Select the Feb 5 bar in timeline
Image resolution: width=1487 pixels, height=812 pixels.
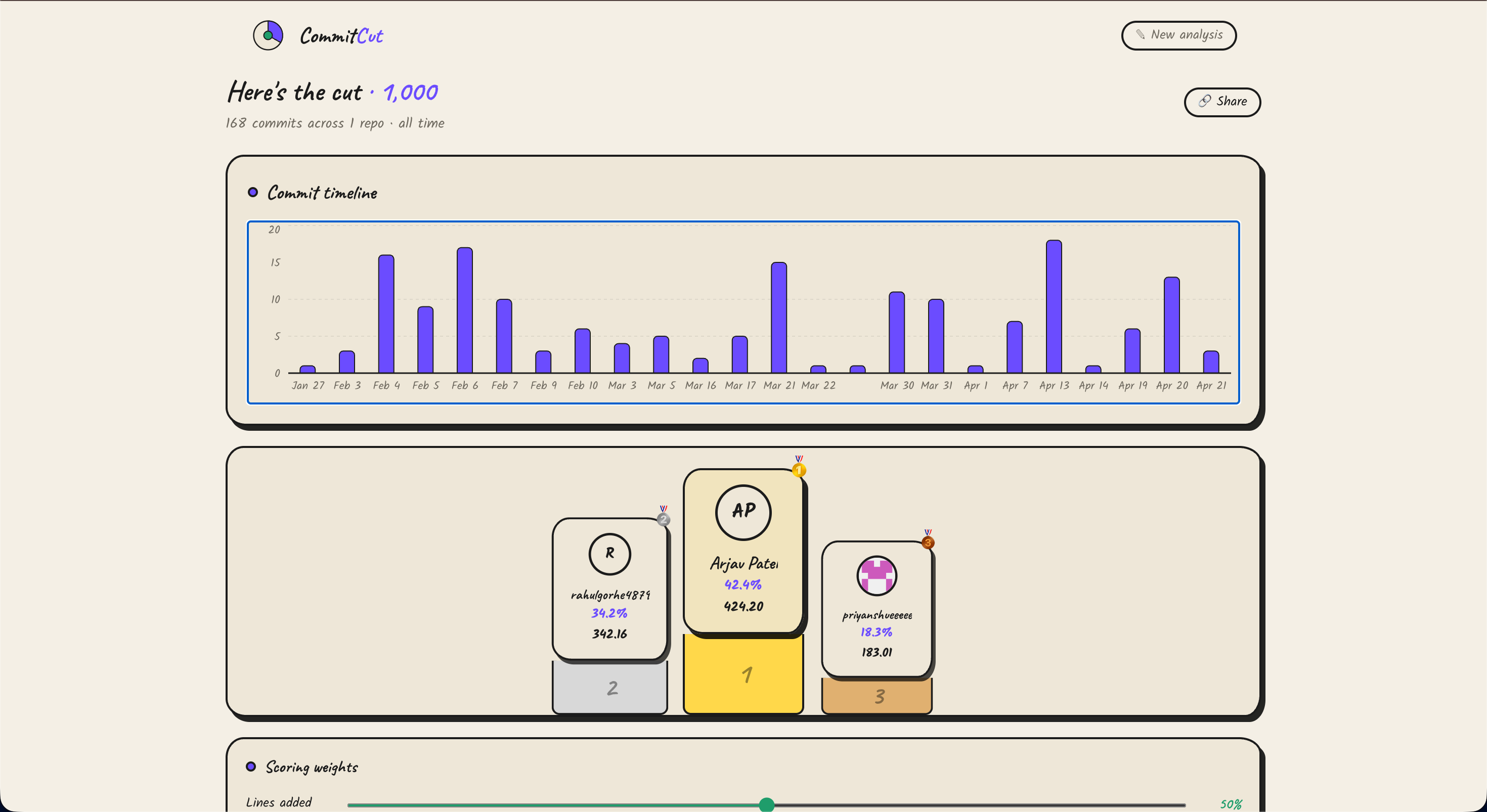[425, 339]
